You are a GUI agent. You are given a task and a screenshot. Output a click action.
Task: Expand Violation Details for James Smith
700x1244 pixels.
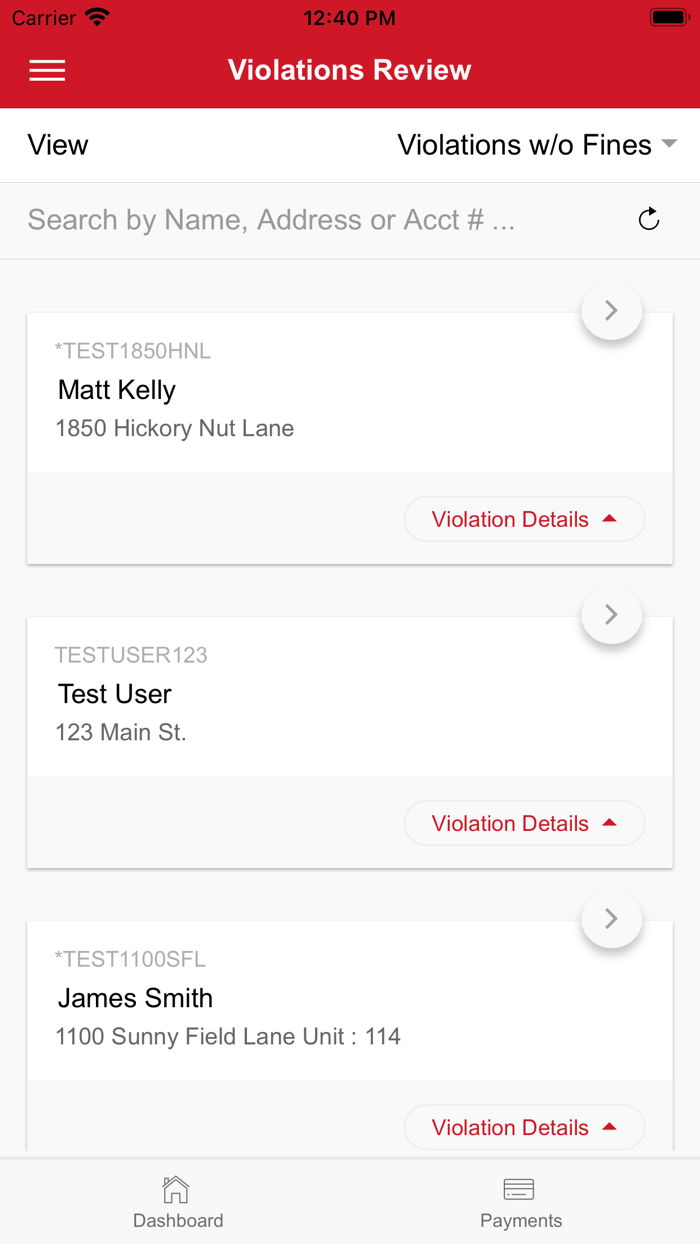(524, 1128)
